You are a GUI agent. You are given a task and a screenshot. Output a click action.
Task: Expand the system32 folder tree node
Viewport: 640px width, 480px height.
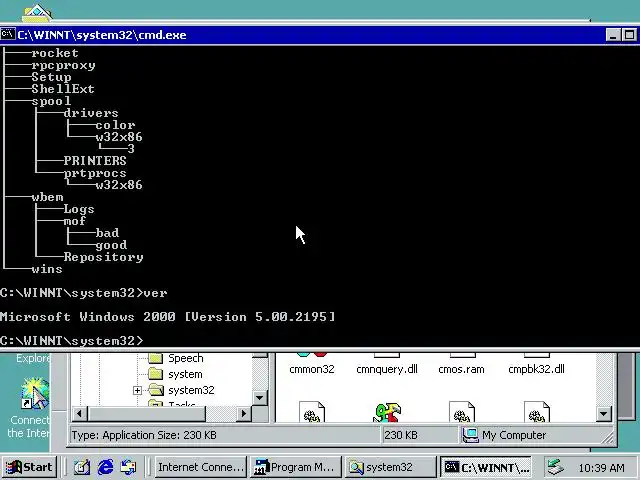(x=138, y=391)
